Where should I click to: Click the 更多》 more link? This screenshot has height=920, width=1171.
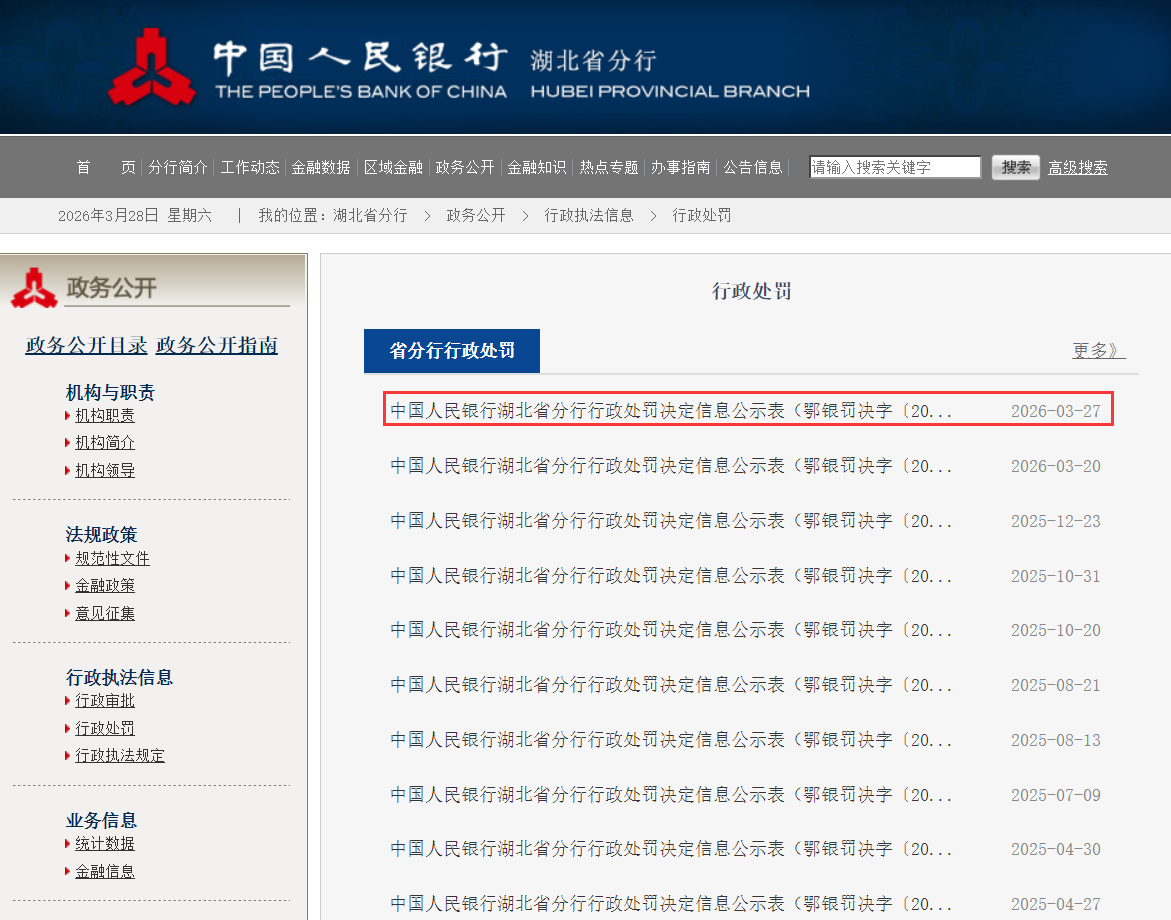(x=1098, y=350)
